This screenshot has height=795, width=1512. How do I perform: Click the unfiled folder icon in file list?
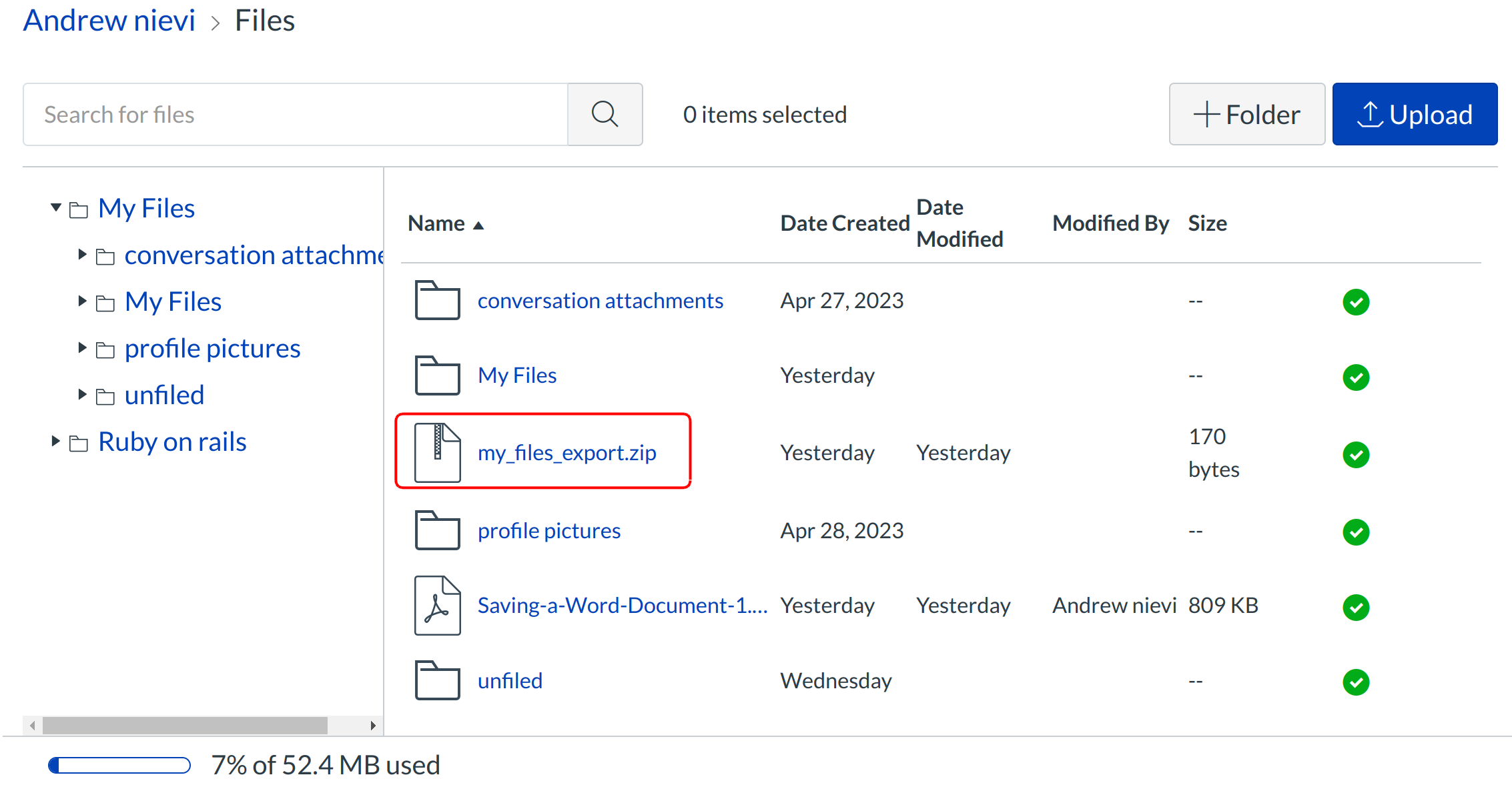[x=438, y=680]
